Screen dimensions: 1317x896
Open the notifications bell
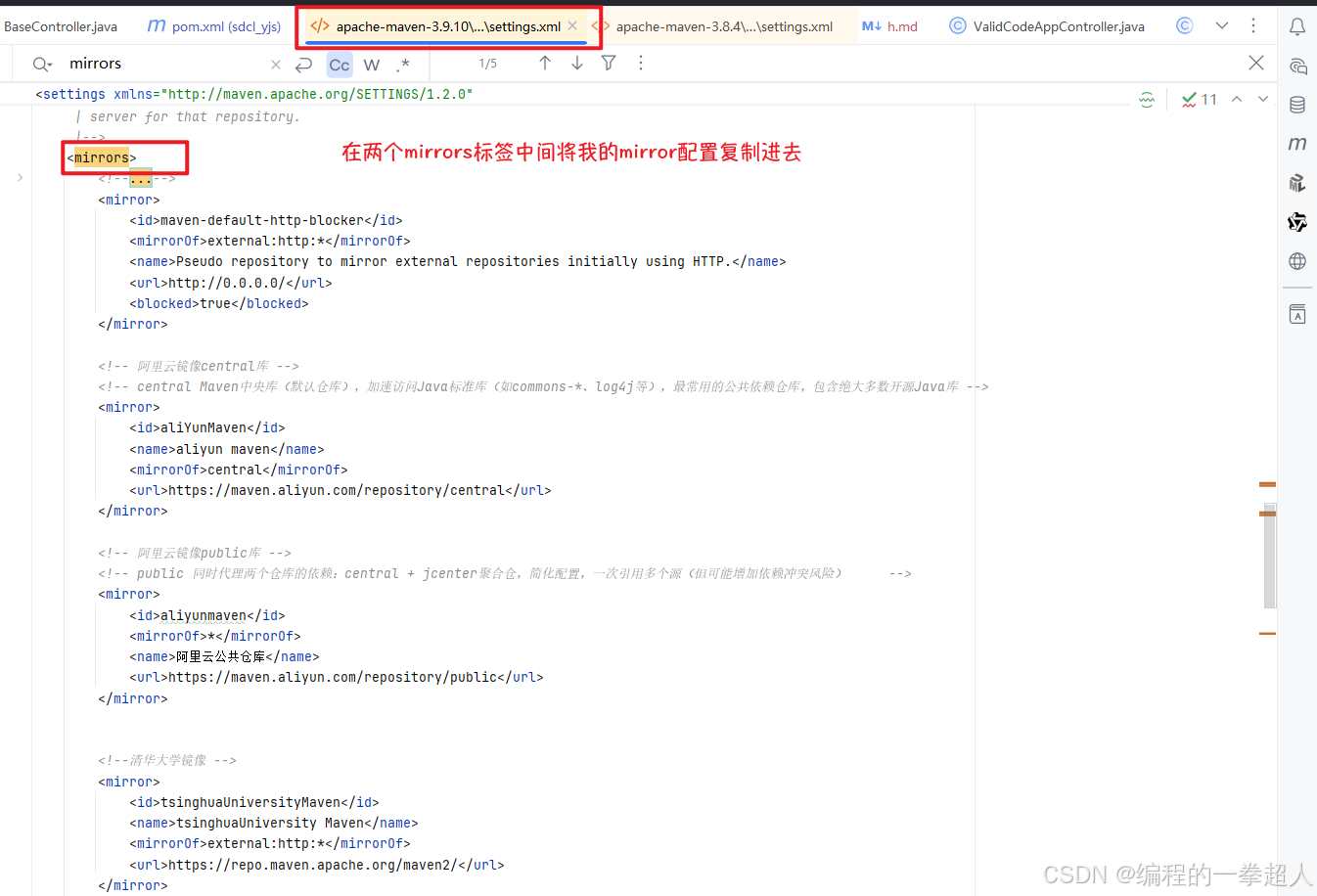pos(1297,26)
